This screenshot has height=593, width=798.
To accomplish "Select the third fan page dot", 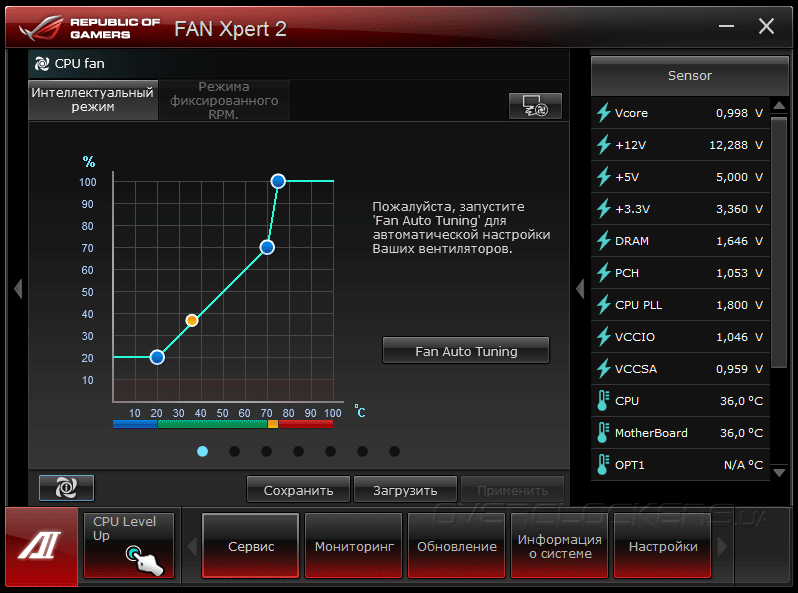I will (267, 451).
